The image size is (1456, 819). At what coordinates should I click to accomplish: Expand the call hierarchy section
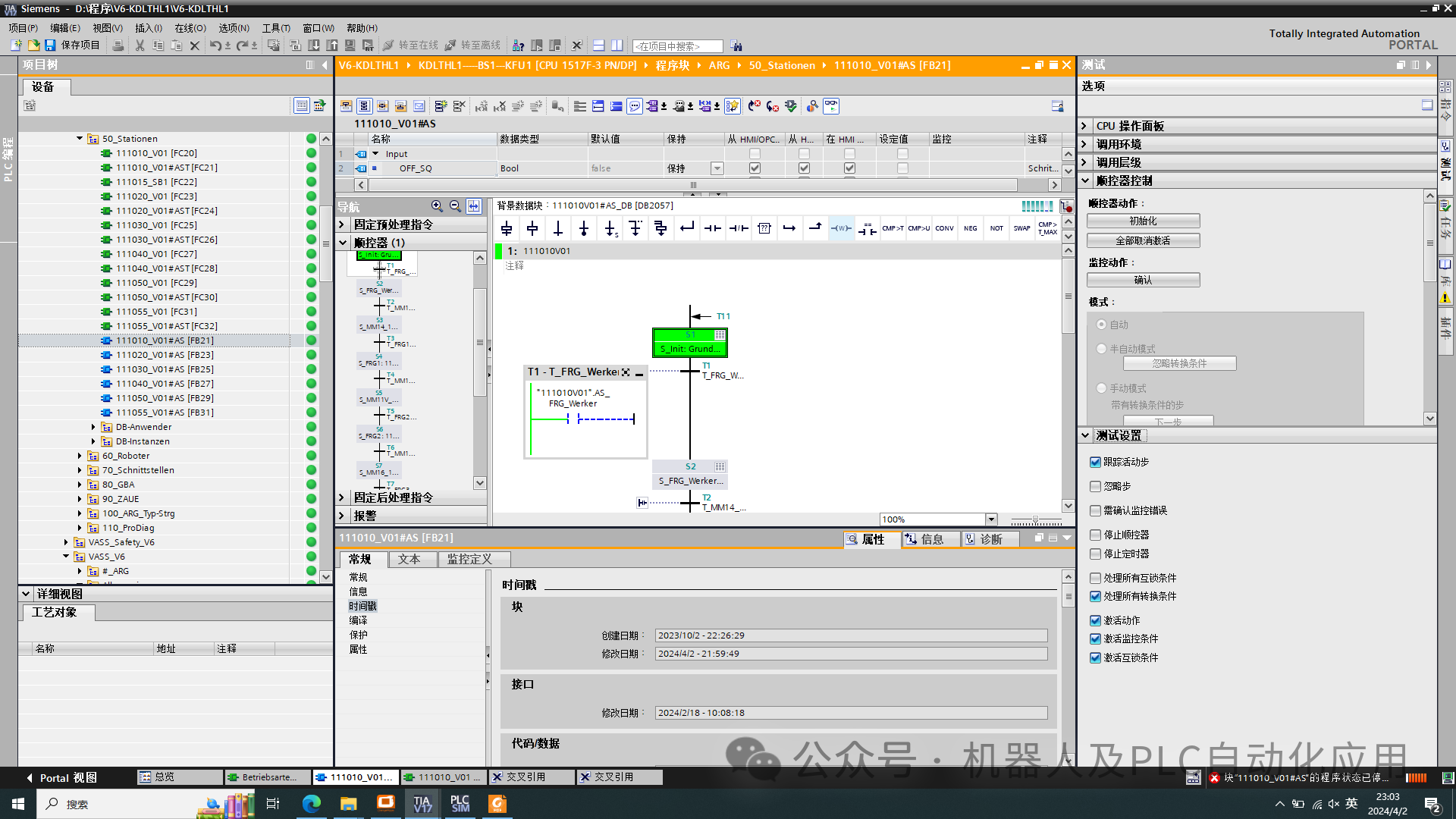(1084, 162)
